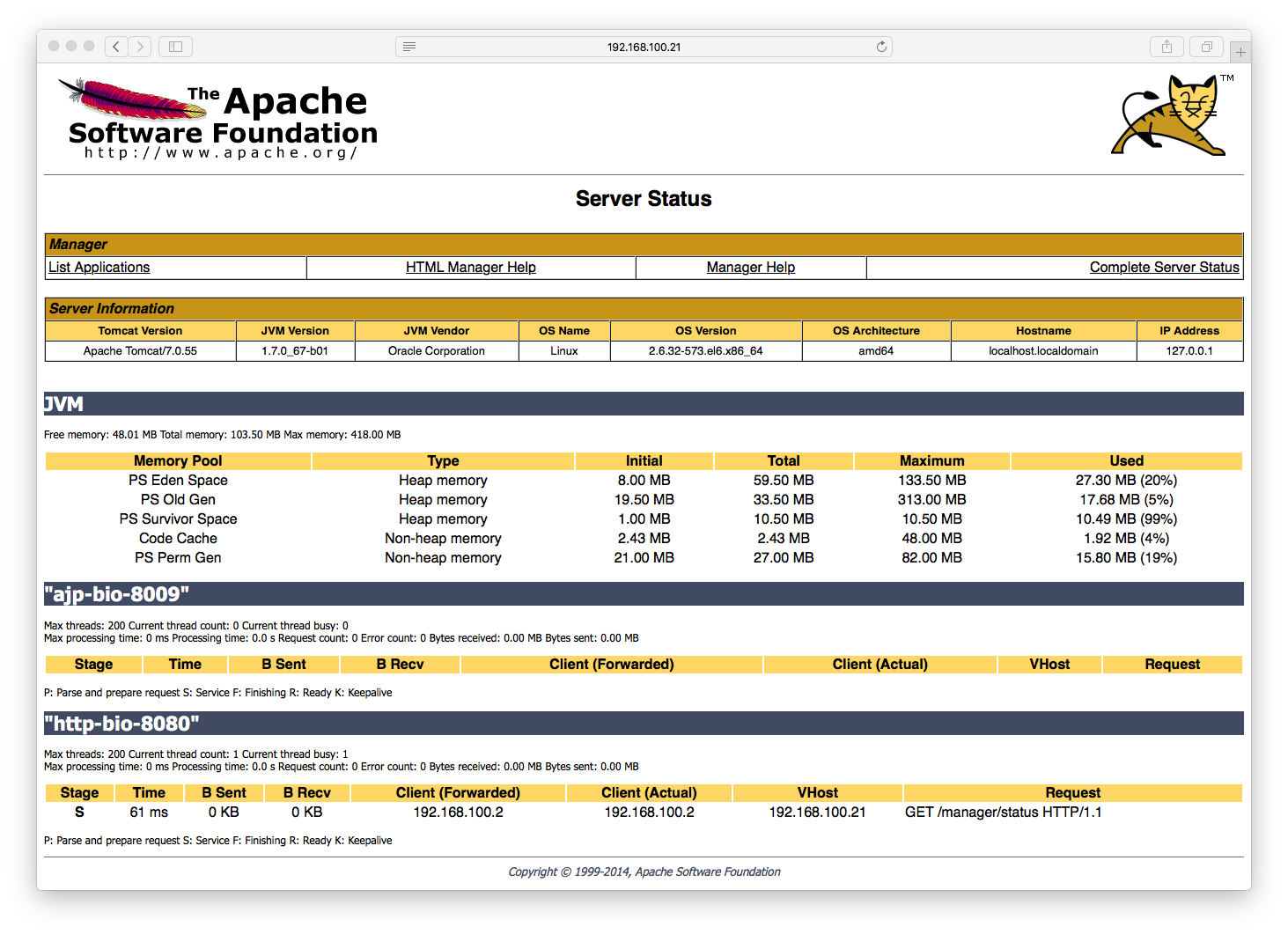Click the Used value 1.92 MB (4%)

click(x=1126, y=539)
